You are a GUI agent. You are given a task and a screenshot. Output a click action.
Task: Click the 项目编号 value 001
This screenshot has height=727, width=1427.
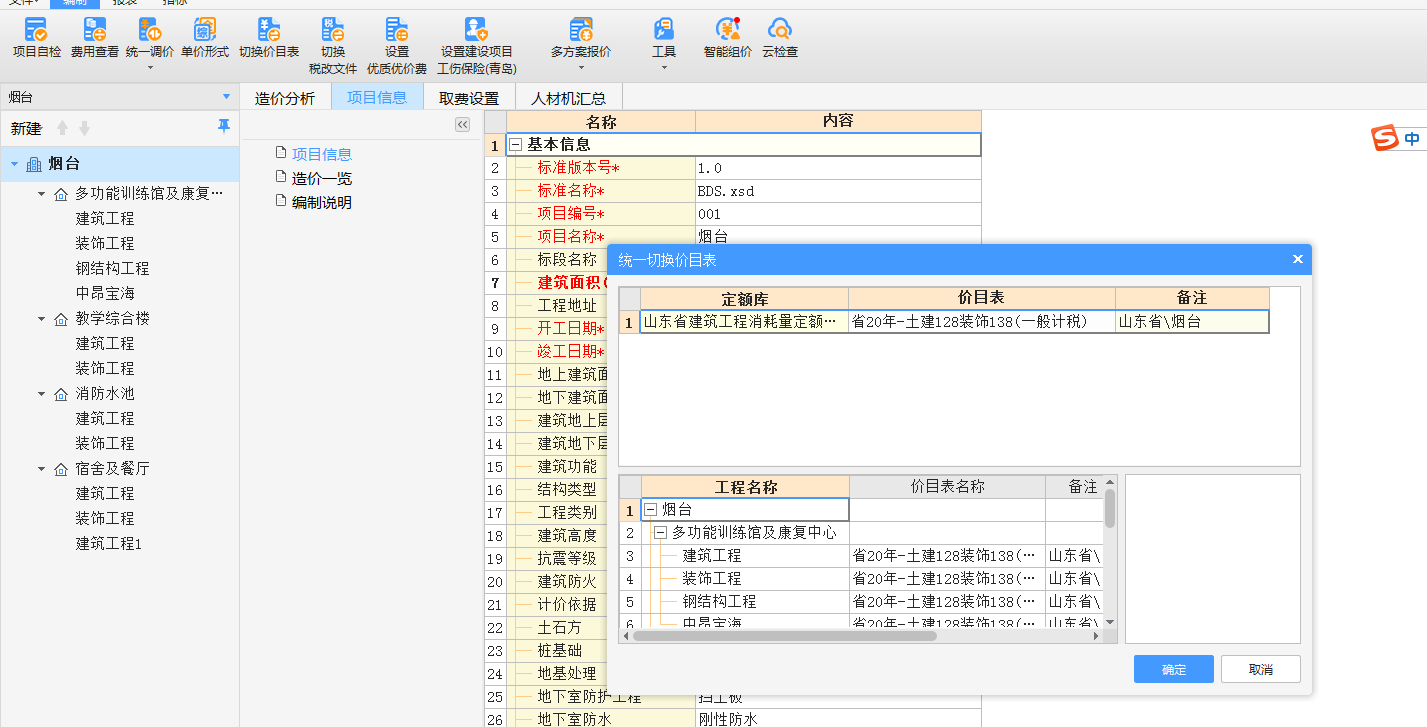pyautogui.click(x=838, y=214)
